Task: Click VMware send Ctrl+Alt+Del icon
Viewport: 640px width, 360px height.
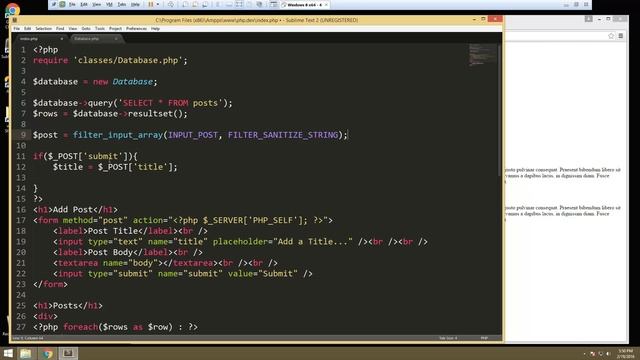Action: pyautogui.click(x=171, y=4)
